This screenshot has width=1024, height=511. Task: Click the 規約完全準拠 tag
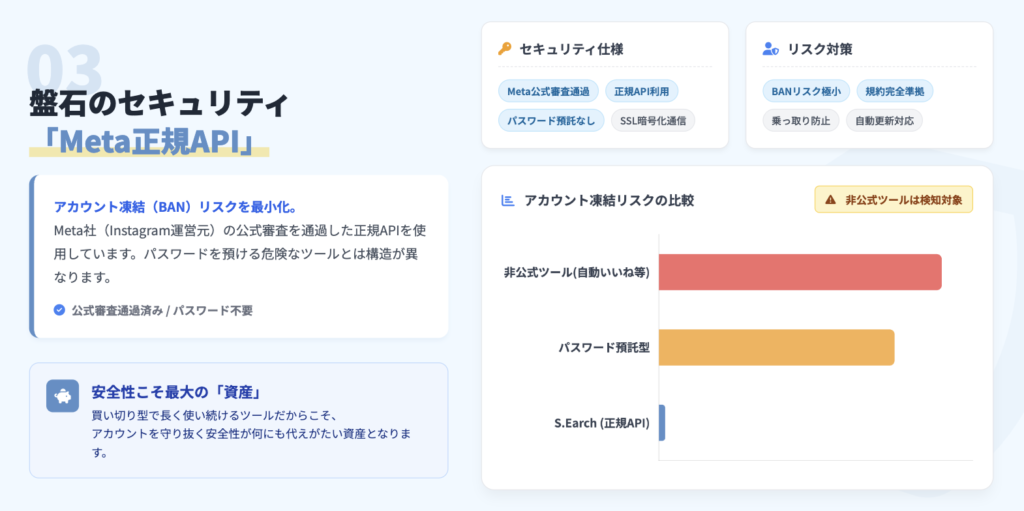(x=895, y=91)
